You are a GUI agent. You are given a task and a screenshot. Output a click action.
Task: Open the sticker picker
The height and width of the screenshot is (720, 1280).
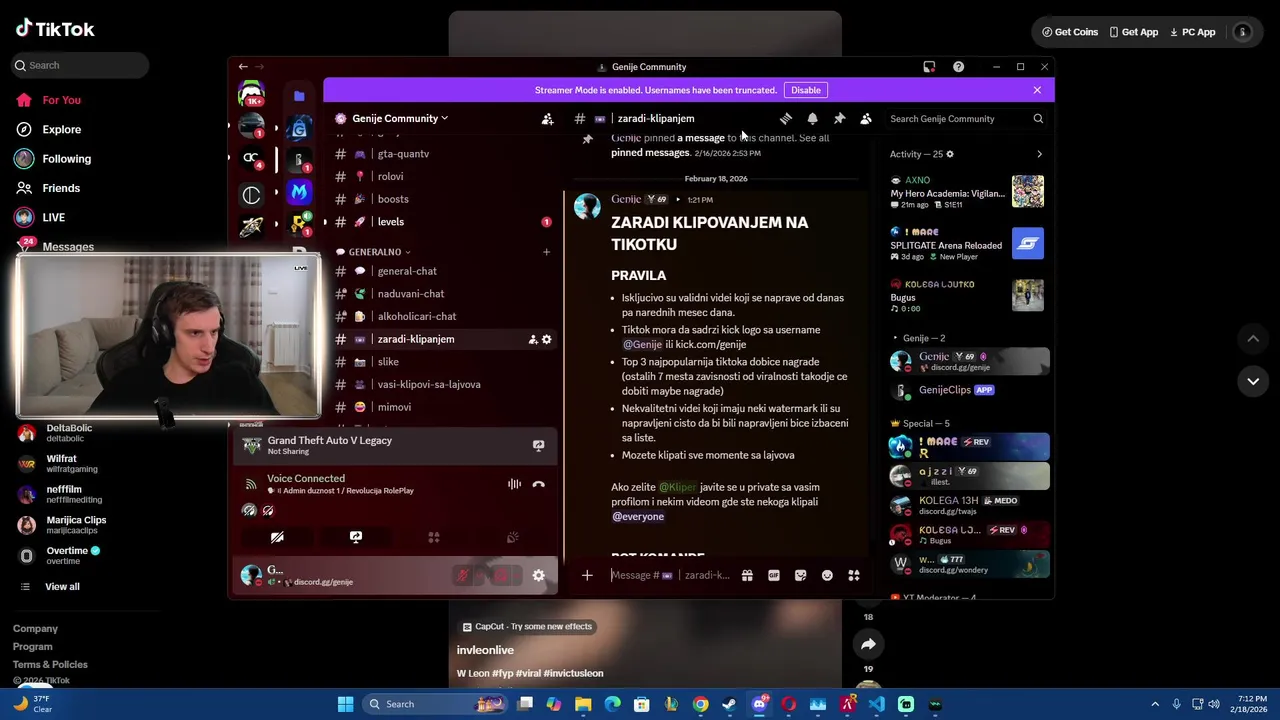[x=800, y=575]
